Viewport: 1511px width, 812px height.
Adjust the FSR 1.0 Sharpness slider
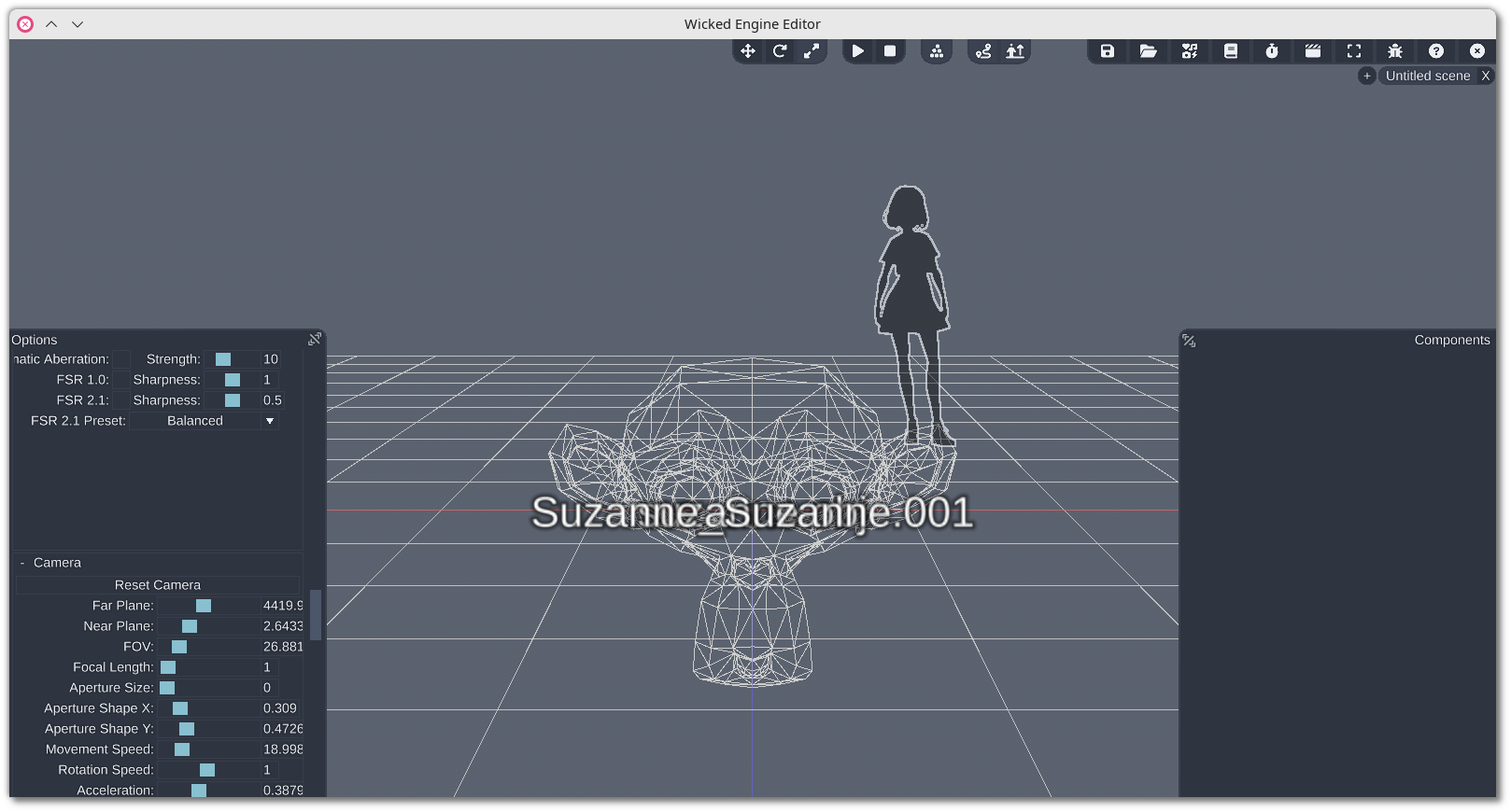tap(232, 380)
